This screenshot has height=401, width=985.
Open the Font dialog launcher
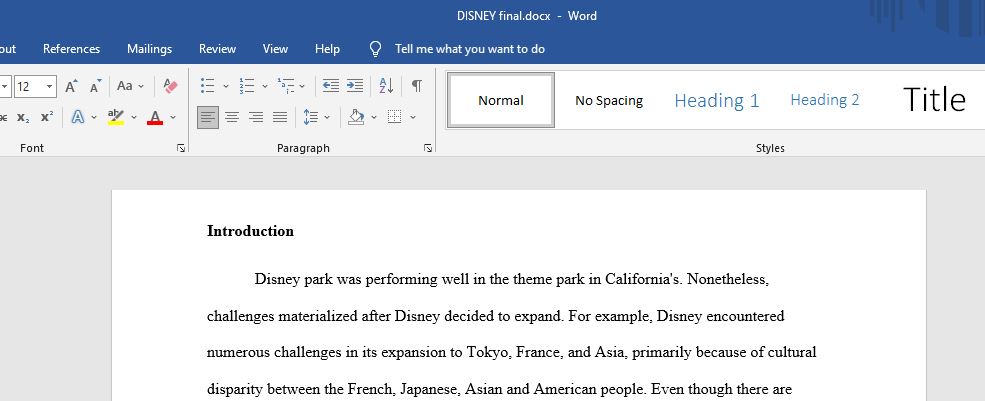click(181, 148)
